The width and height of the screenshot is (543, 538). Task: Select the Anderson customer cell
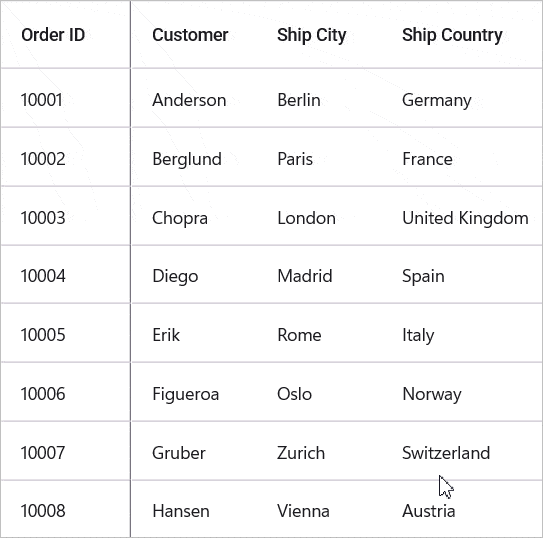click(194, 98)
